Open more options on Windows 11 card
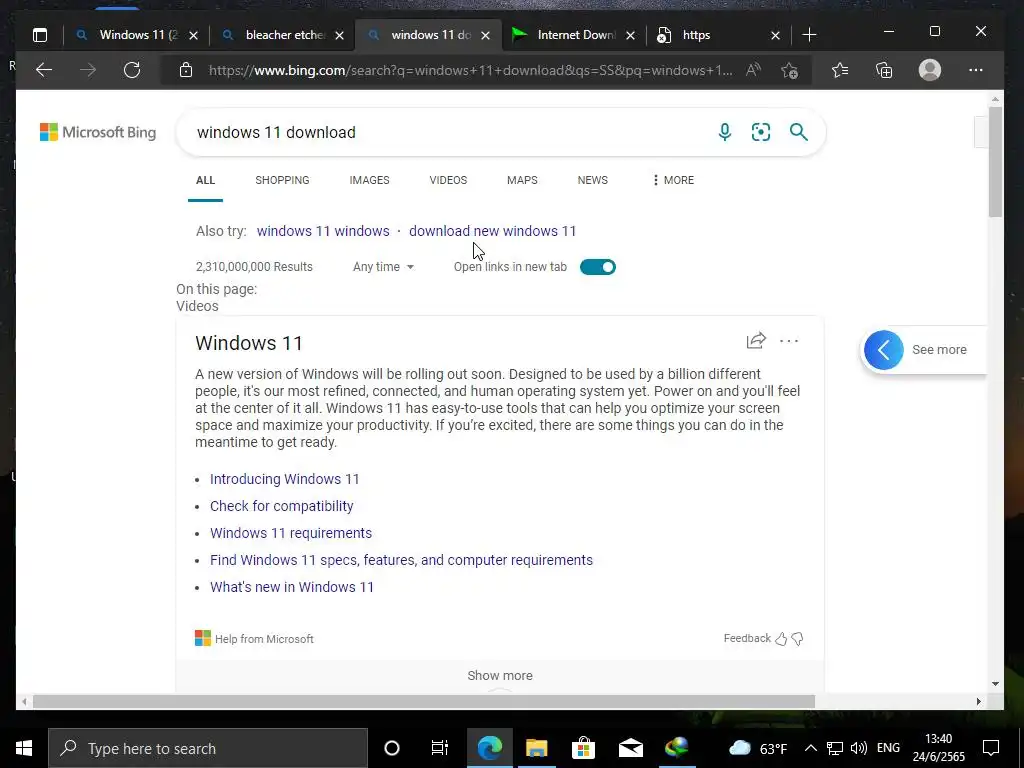The image size is (1024, 768). point(789,341)
